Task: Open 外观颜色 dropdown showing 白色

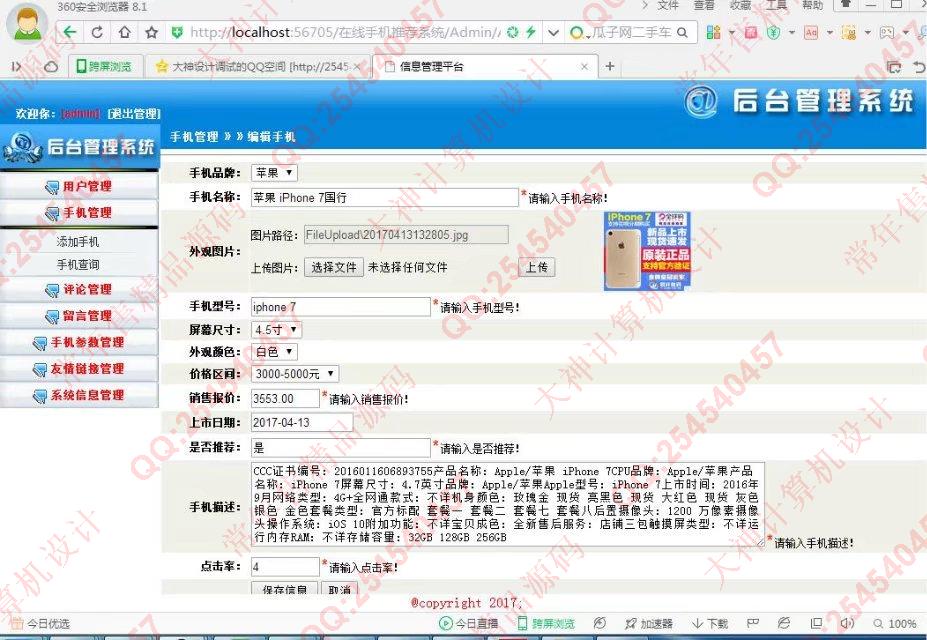Action: click(x=274, y=352)
